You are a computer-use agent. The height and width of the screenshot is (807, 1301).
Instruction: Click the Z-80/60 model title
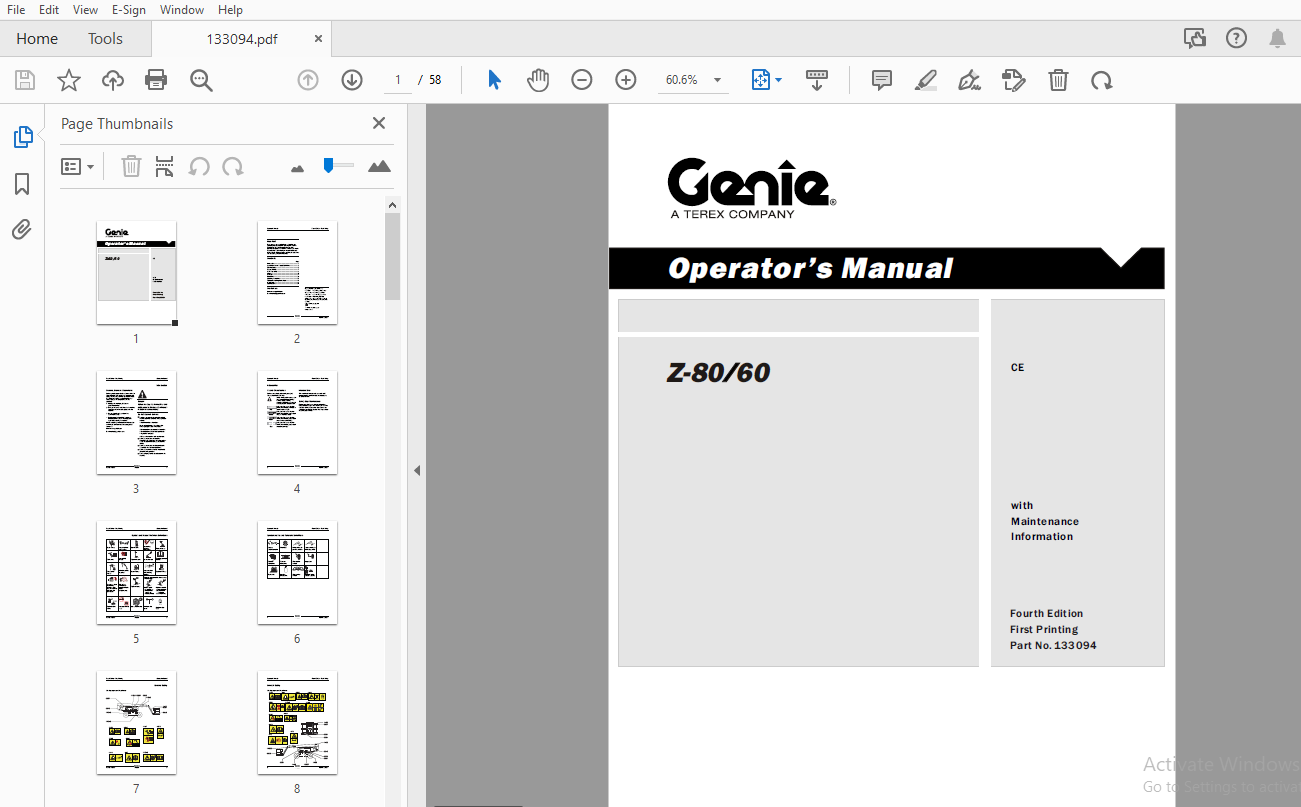[x=718, y=373]
